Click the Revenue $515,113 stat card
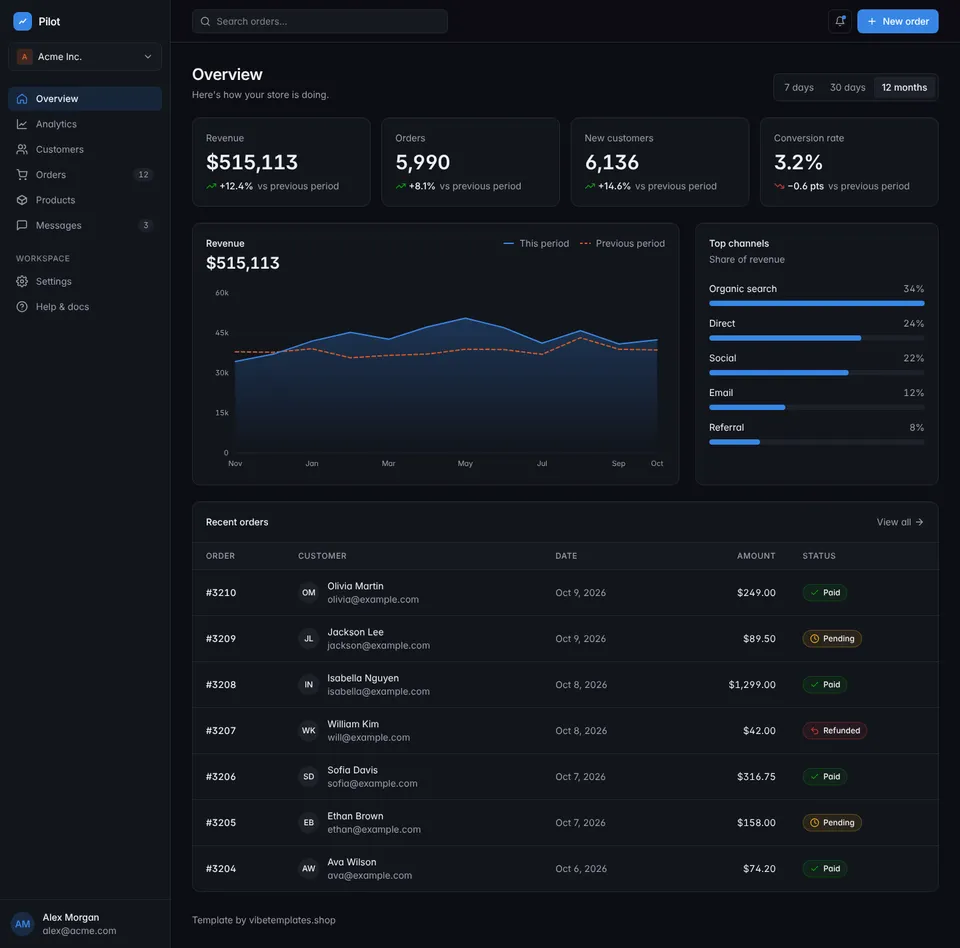The width and height of the screenshot is (960, 948). [x=281, y=162]
